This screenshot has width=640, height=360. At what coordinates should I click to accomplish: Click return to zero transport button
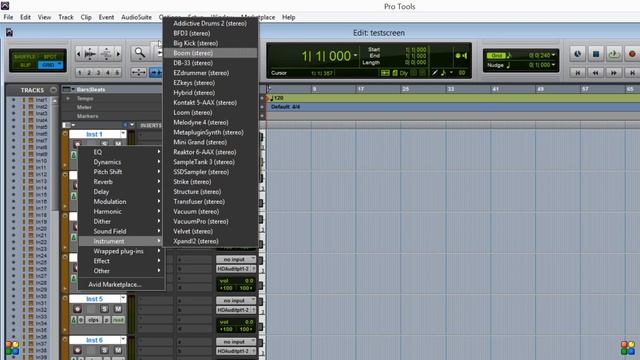pyautogui.click(x=578, y=73)
